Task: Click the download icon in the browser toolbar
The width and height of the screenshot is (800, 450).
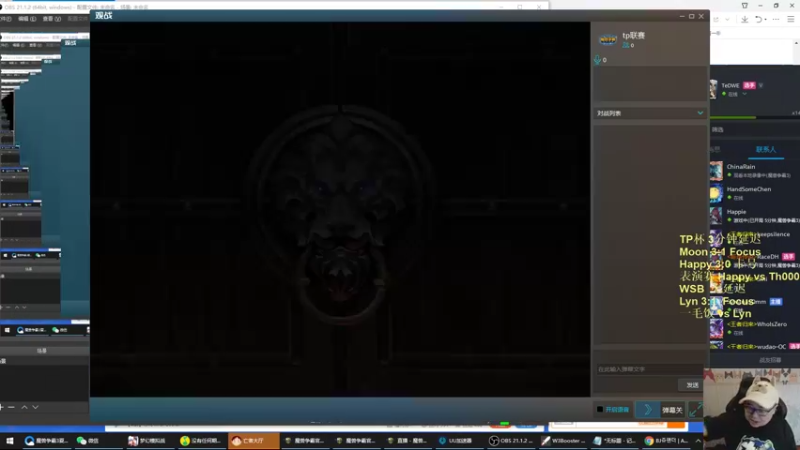Action: pos(744,19)
